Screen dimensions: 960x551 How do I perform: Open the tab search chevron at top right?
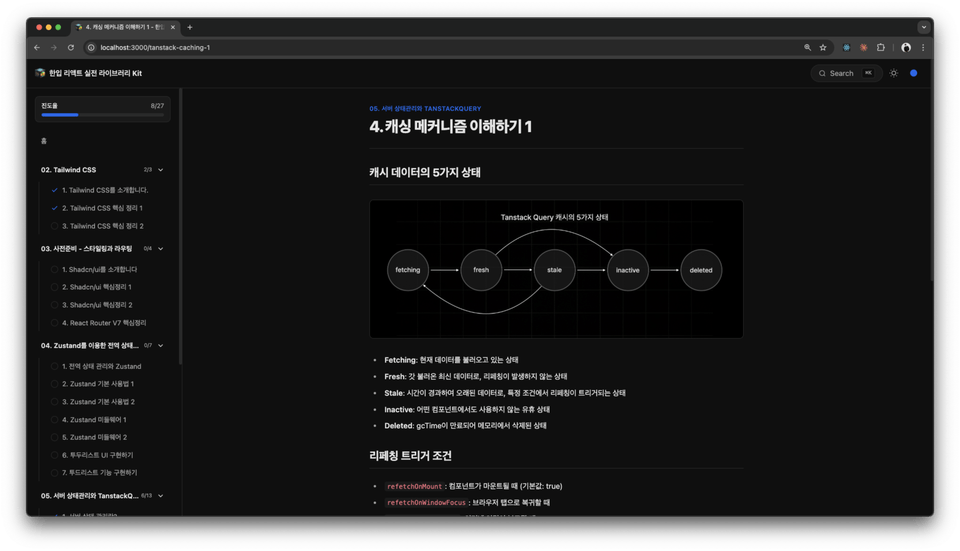(923, 27)
